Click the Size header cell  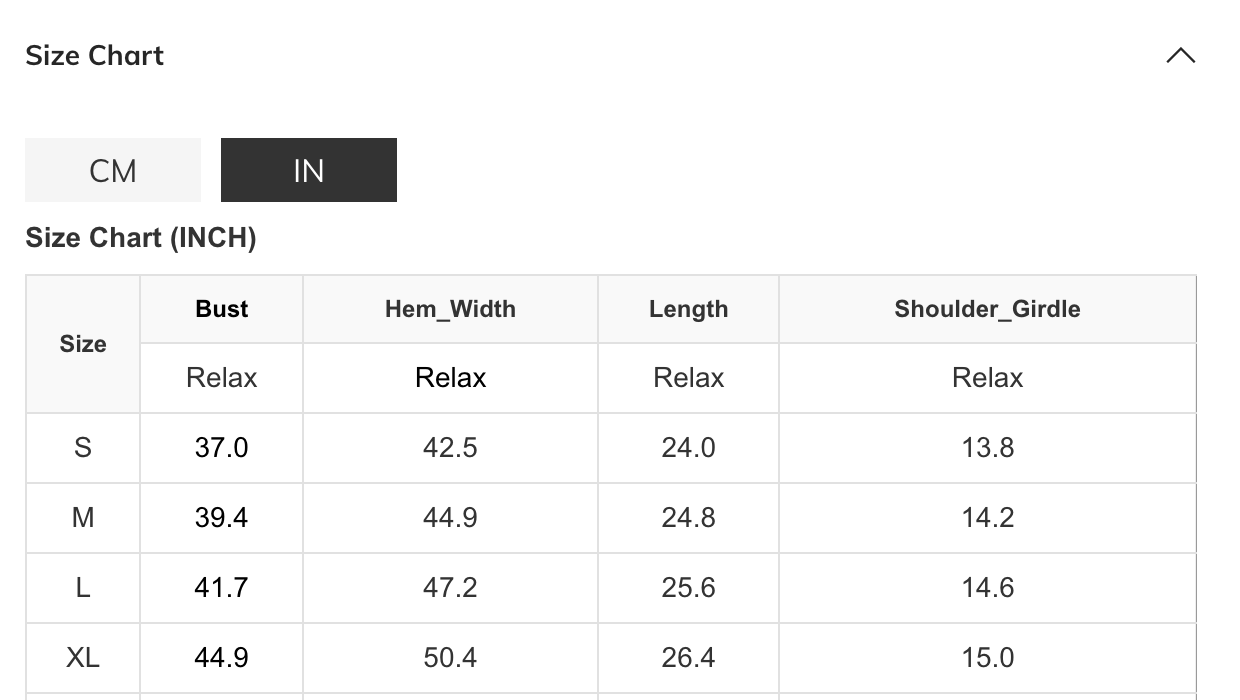point(83,344)
